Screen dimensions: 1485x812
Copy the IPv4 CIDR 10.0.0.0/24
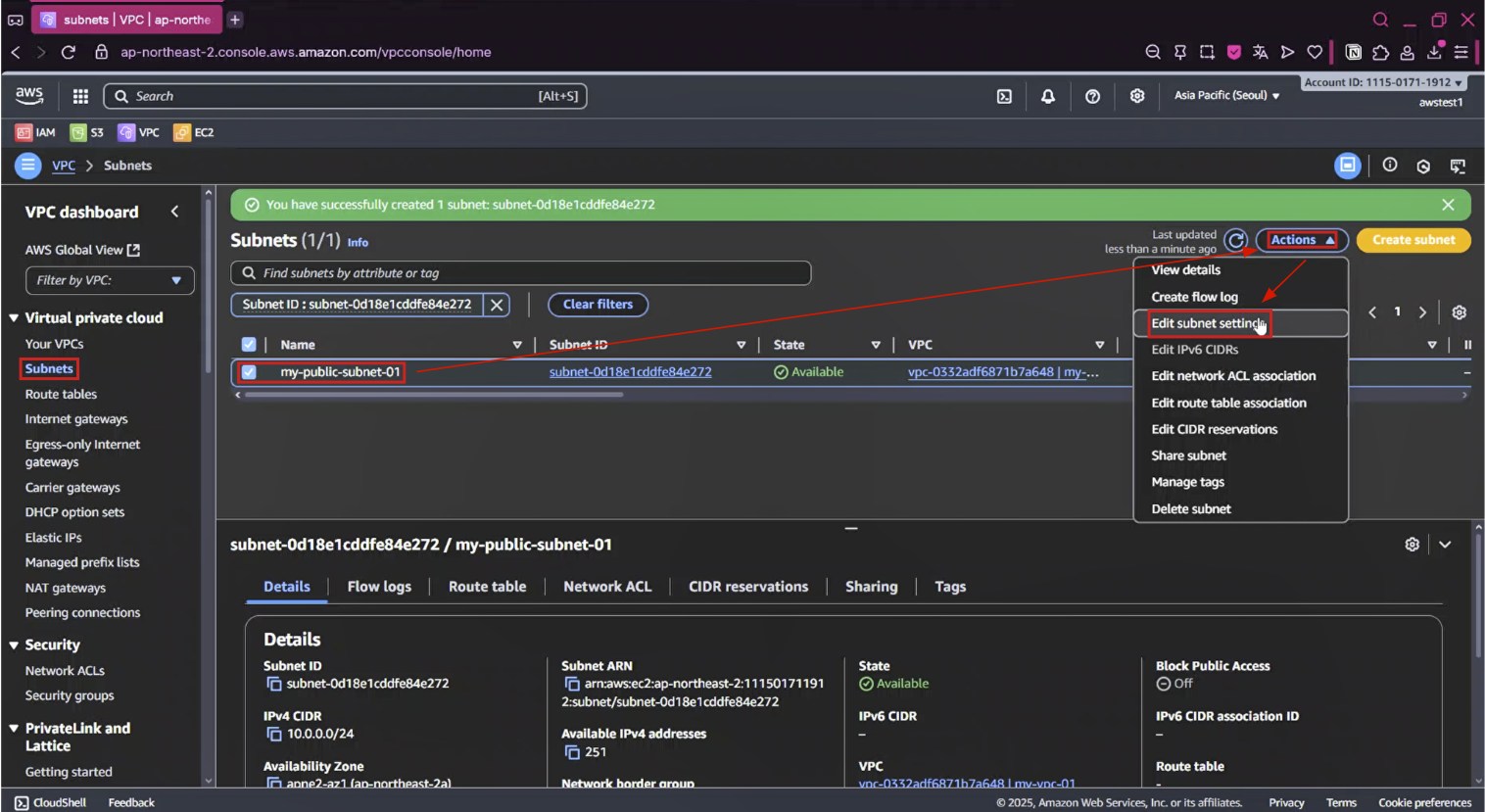click(274, 734)
